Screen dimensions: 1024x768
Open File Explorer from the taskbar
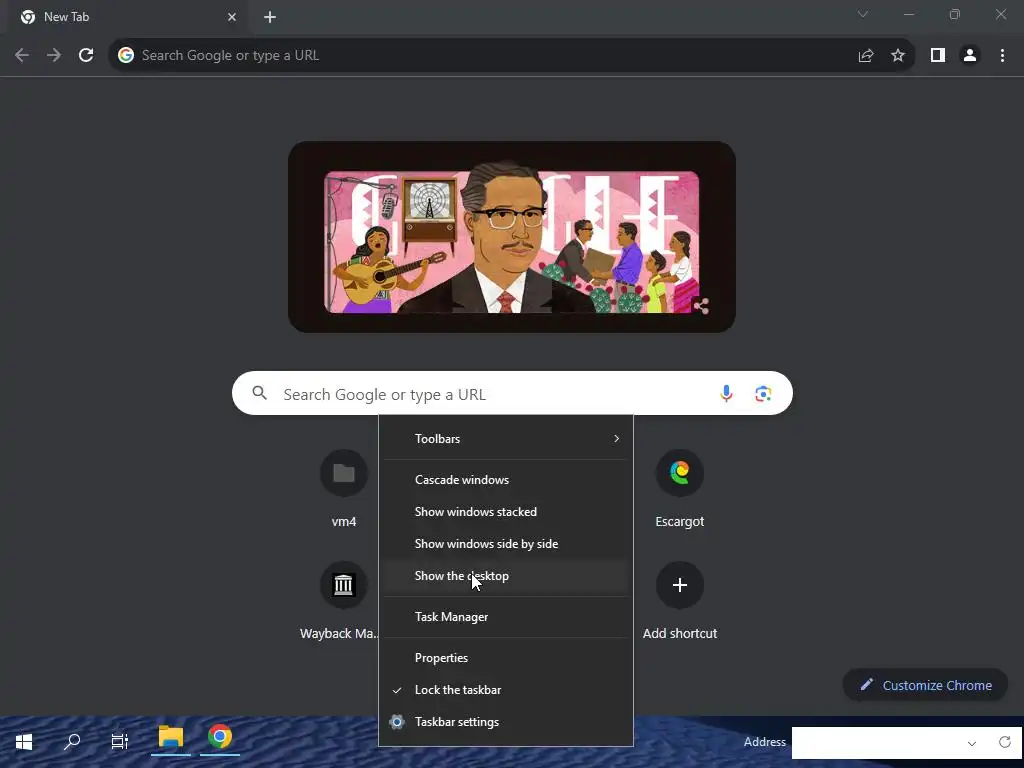coord(171,738)
